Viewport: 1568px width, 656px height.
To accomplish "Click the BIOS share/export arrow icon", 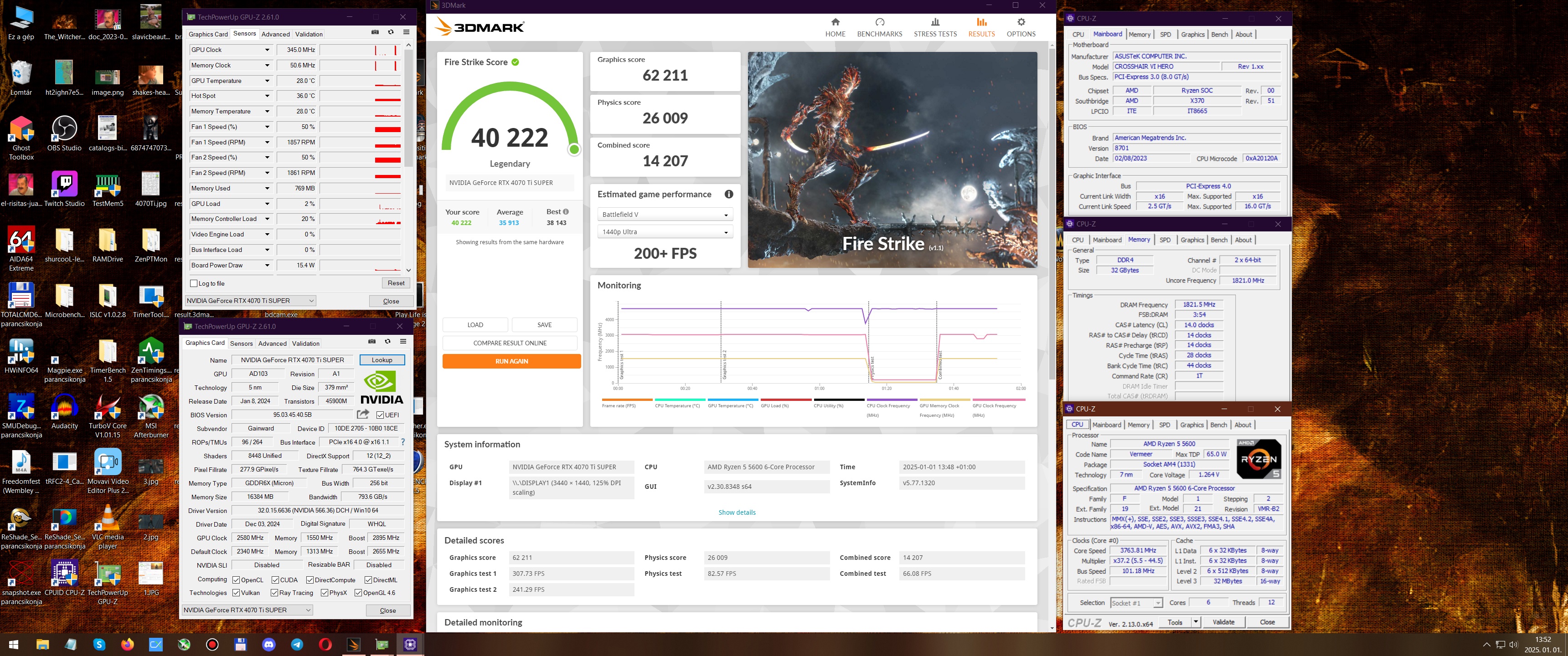I will coord(363,415).
